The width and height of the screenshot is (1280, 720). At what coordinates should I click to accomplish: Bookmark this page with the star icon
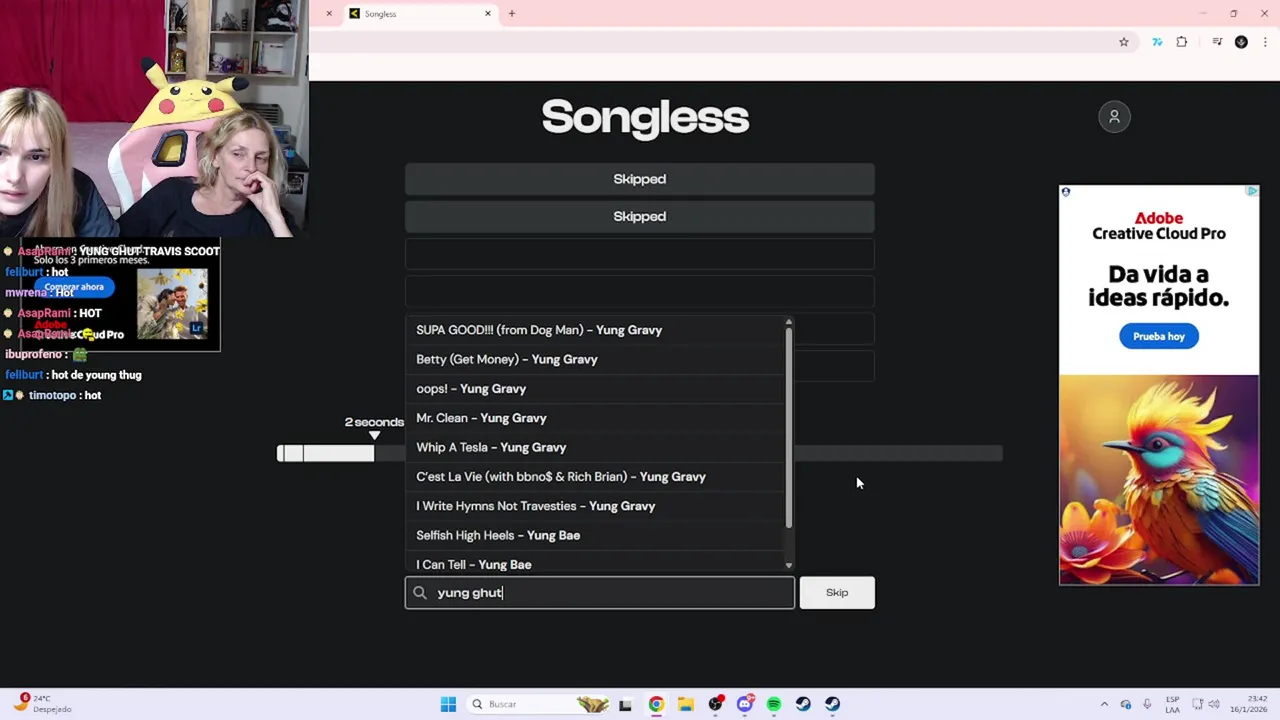(1124, 42)
